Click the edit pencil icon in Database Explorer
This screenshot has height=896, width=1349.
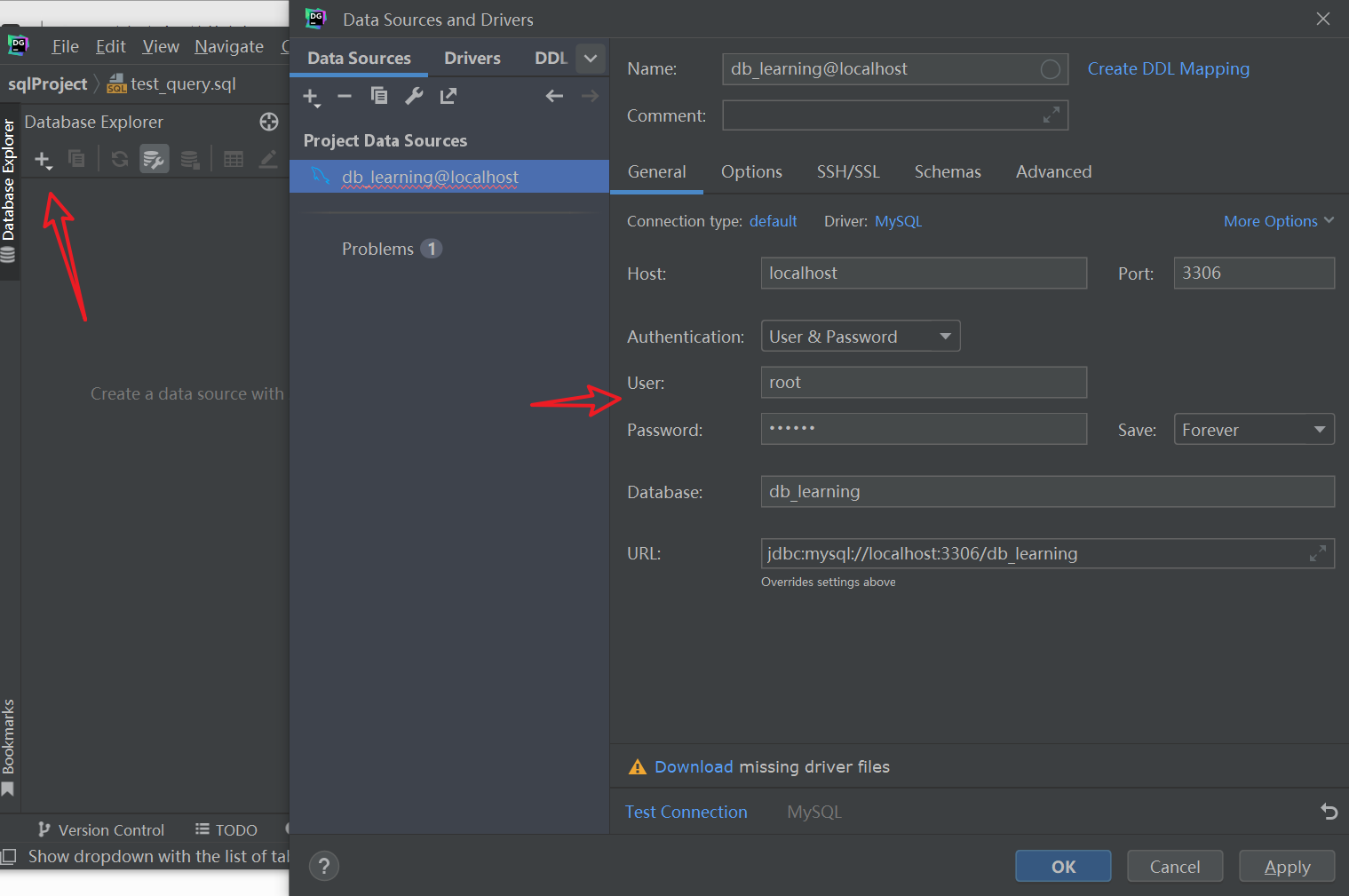click(x=268, y=159)
